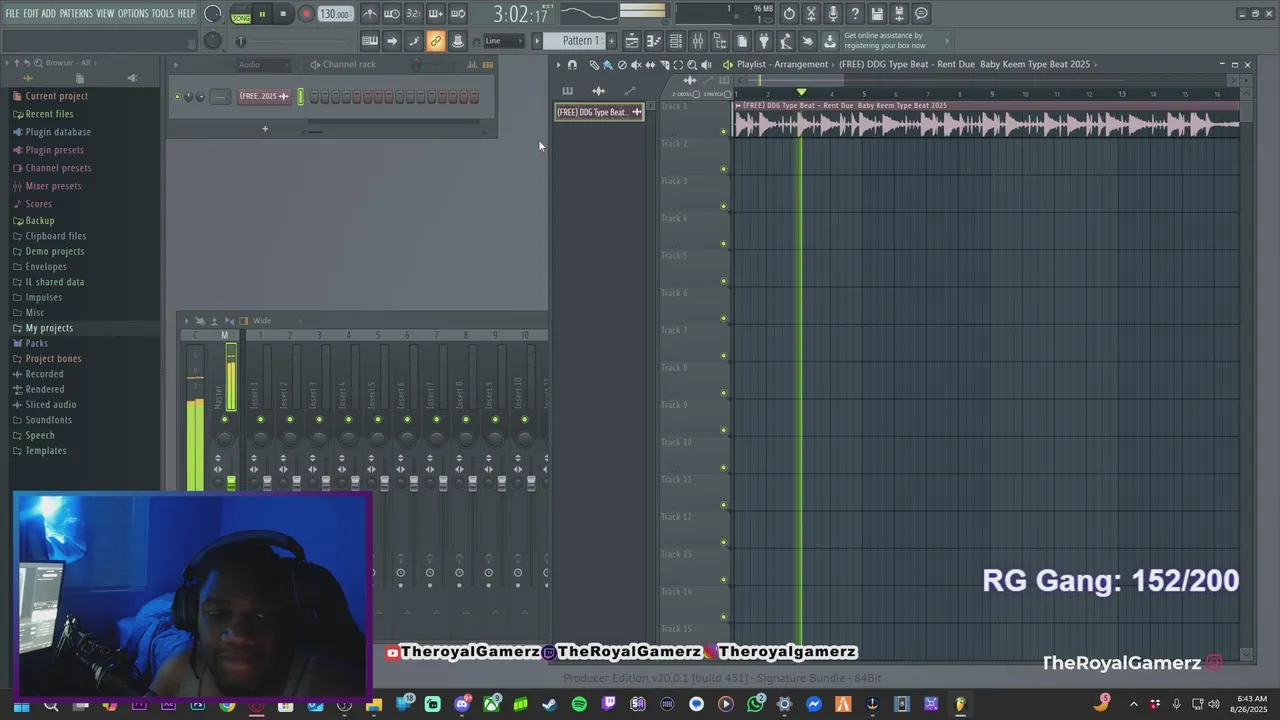
Task: Select the playlist Zoom tool
Action: 692,65
